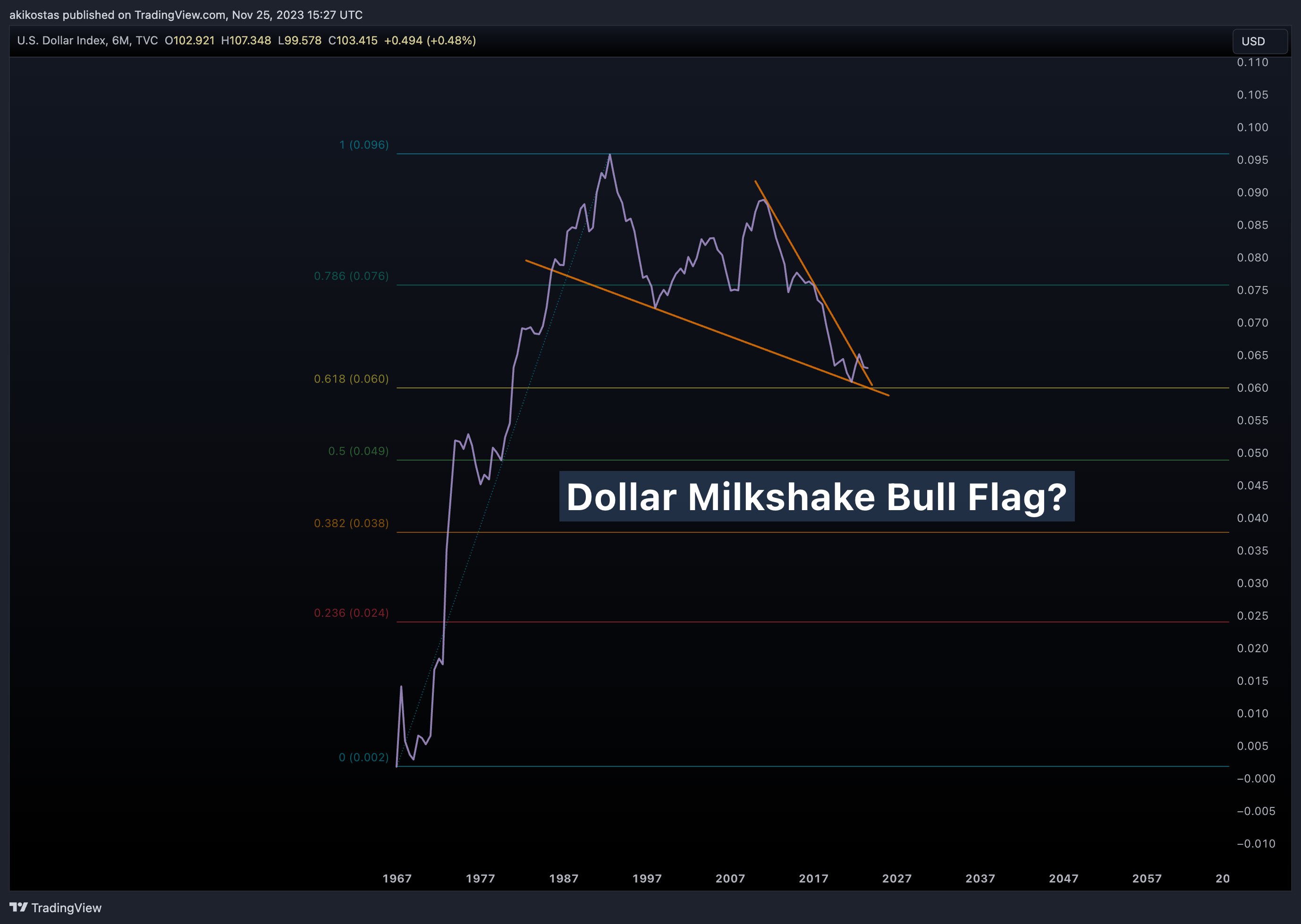This screenshot has height=924, width=1301.
Task: Click the 0.020 price axis label
Action: click(1253, 648)
